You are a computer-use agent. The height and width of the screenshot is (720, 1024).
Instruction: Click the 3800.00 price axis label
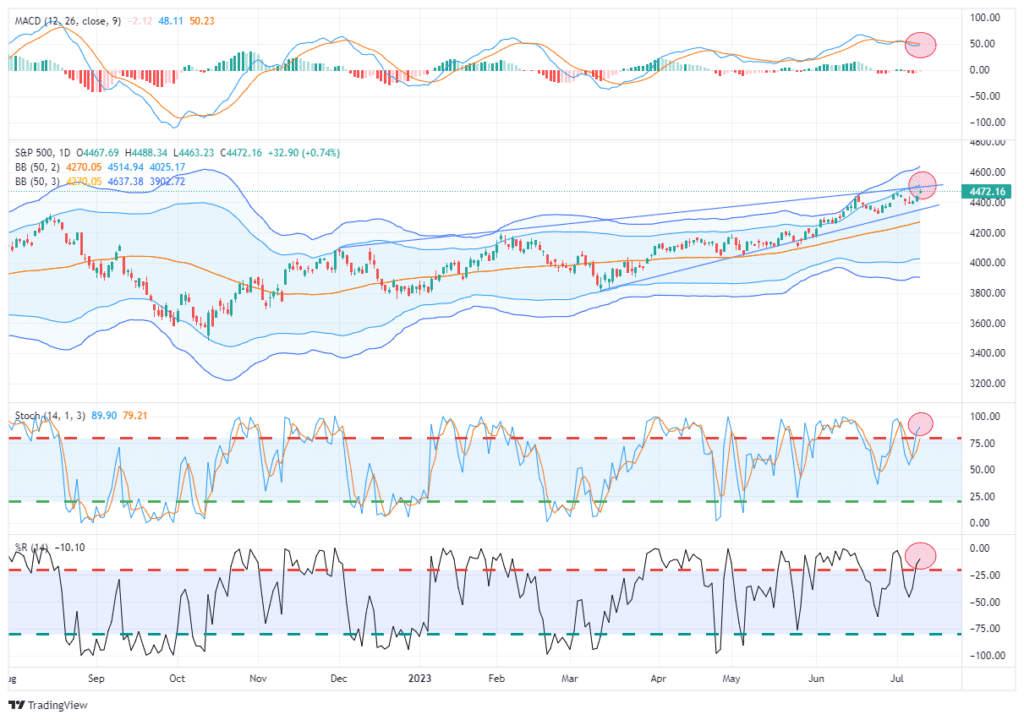coord(986,293)
